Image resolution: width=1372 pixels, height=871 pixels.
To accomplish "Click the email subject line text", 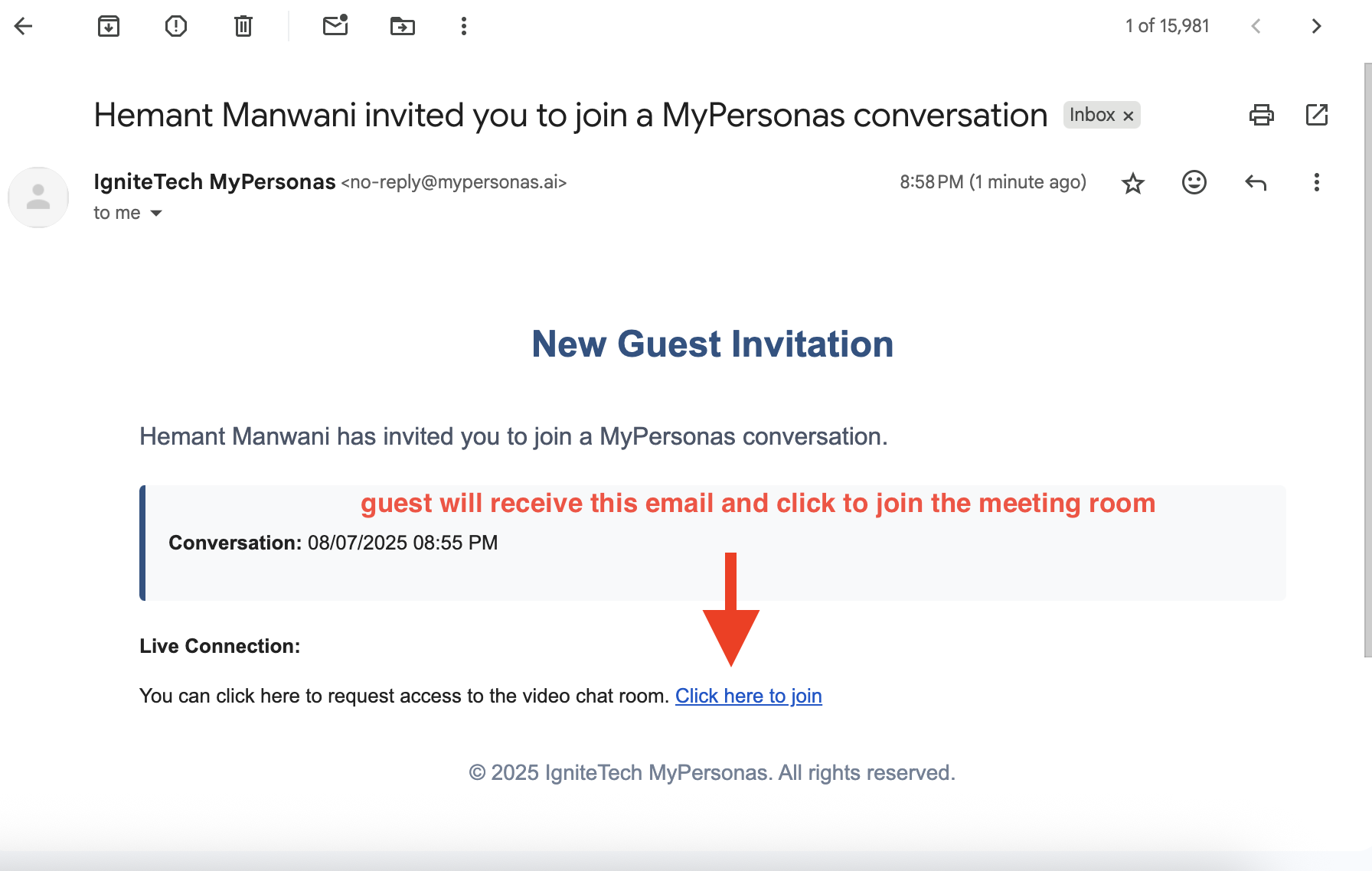I will click(x=570, y=116).
